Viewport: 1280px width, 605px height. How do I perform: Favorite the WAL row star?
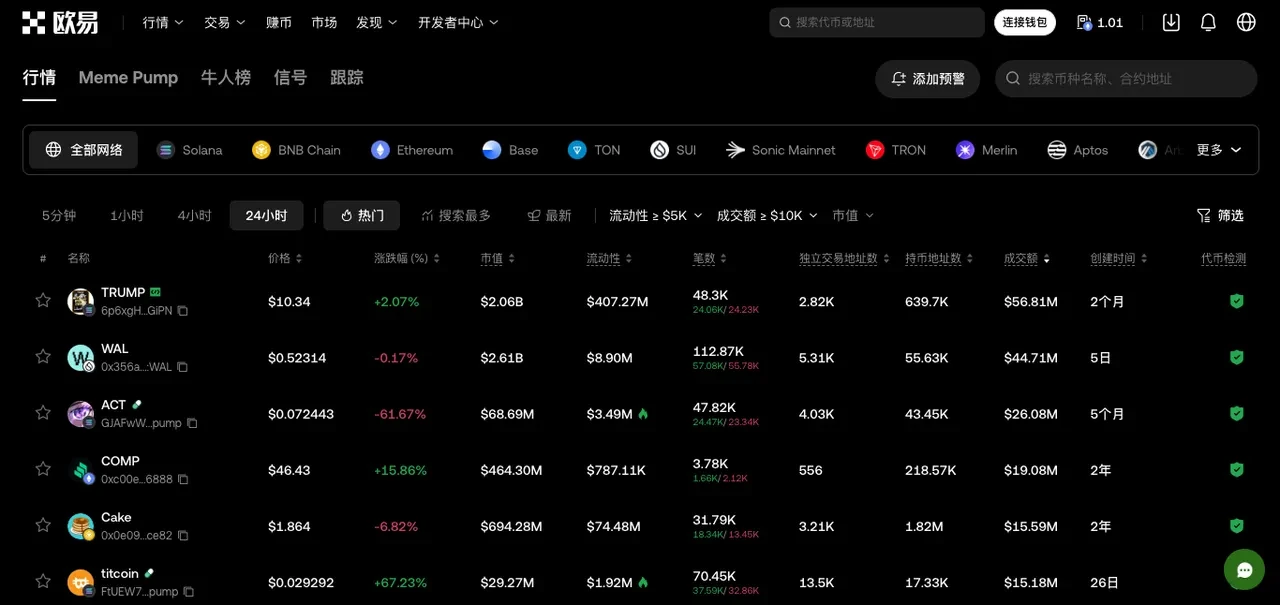tap(43, 356)
